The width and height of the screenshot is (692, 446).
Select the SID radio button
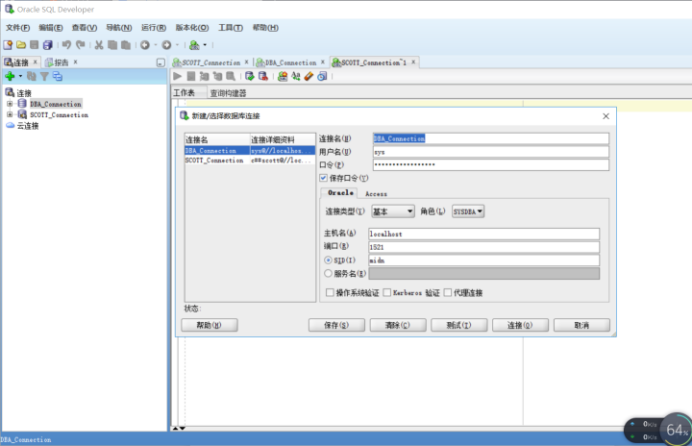point(328,260)
